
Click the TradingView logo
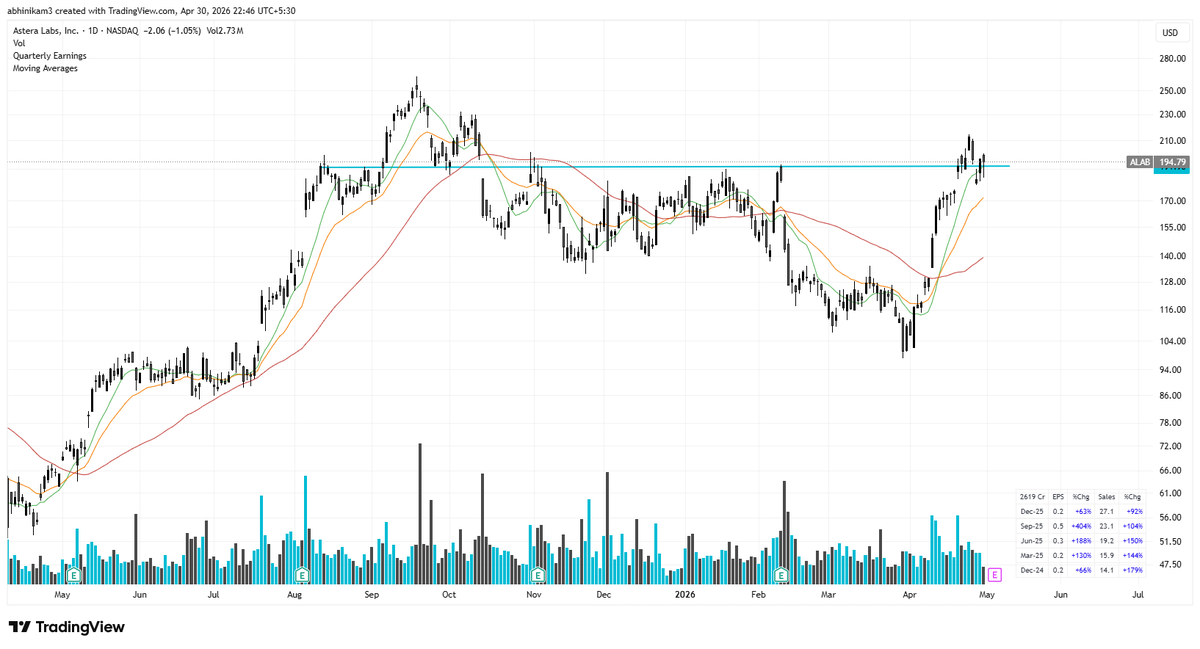coord(67,627)
